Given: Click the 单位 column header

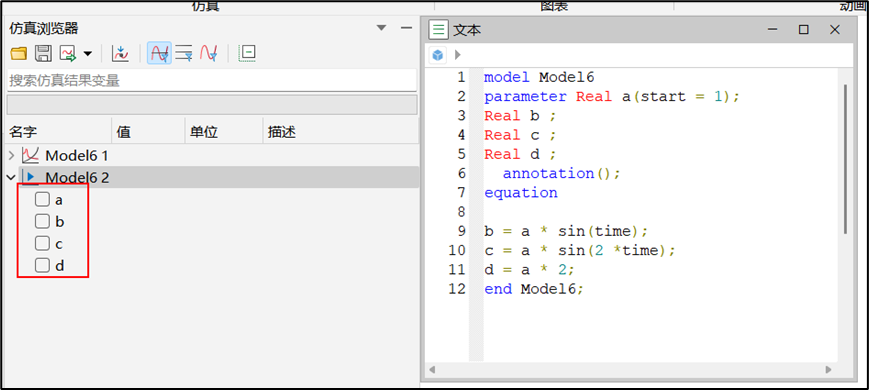Looking at the screenshot, I should (x=204, y=132).
